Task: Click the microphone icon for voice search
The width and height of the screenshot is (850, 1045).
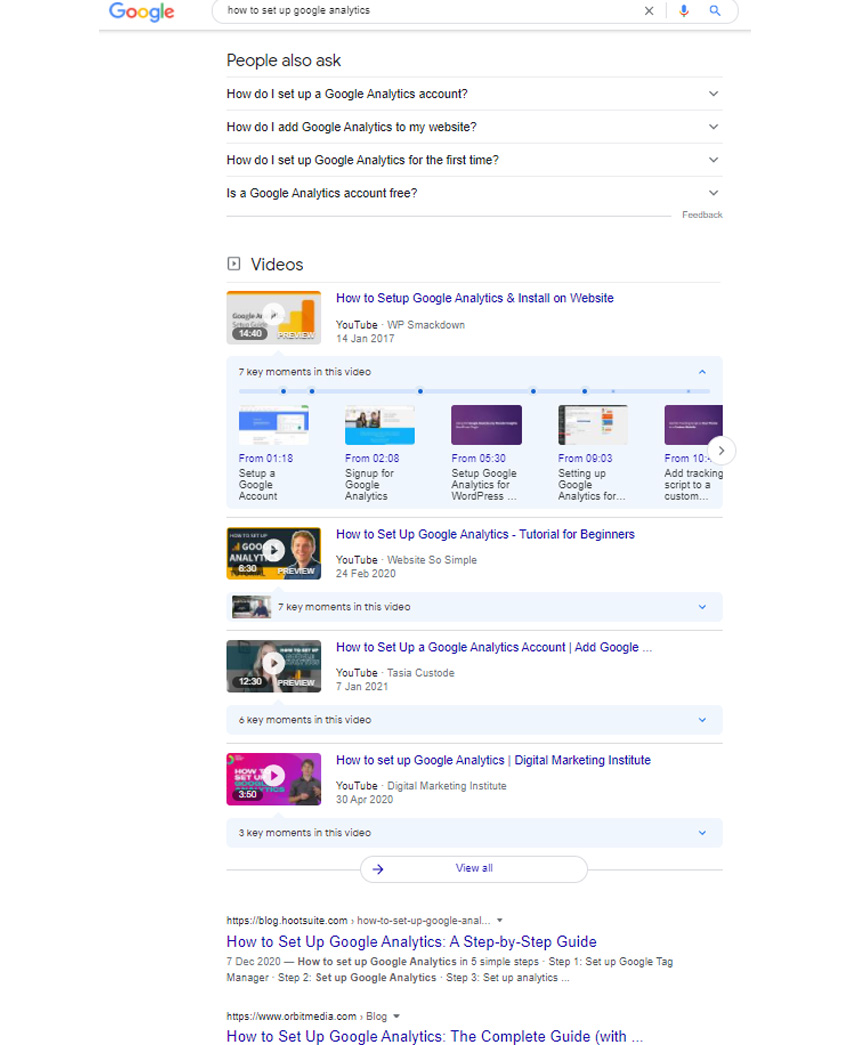Action: (684, 11)
